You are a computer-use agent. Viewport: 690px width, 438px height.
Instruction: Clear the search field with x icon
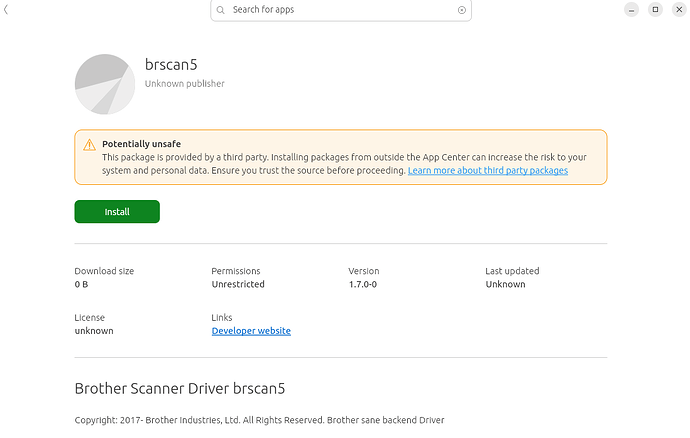pyautogui.click(x=461, y=10)
